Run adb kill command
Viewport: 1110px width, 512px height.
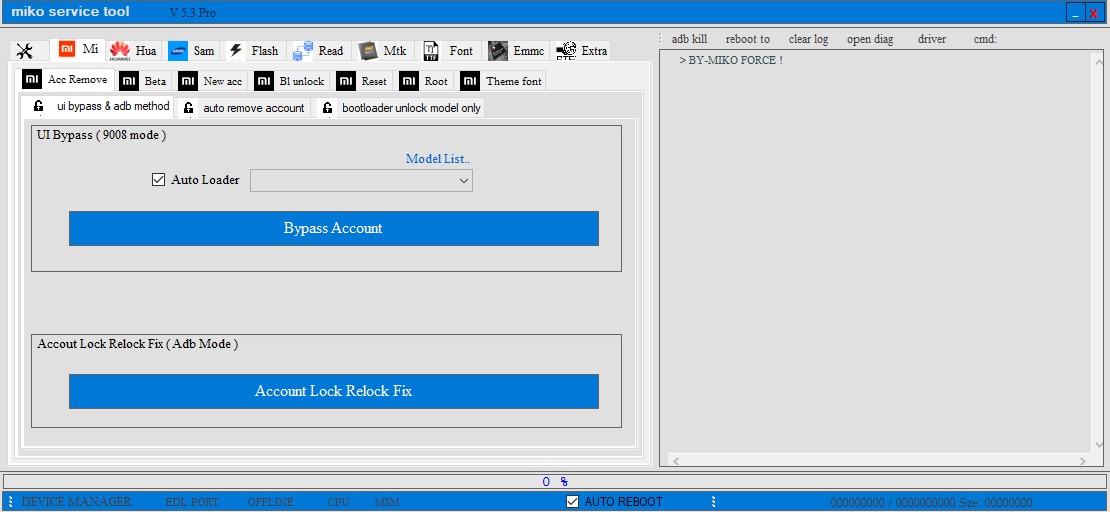click(690, 39)
